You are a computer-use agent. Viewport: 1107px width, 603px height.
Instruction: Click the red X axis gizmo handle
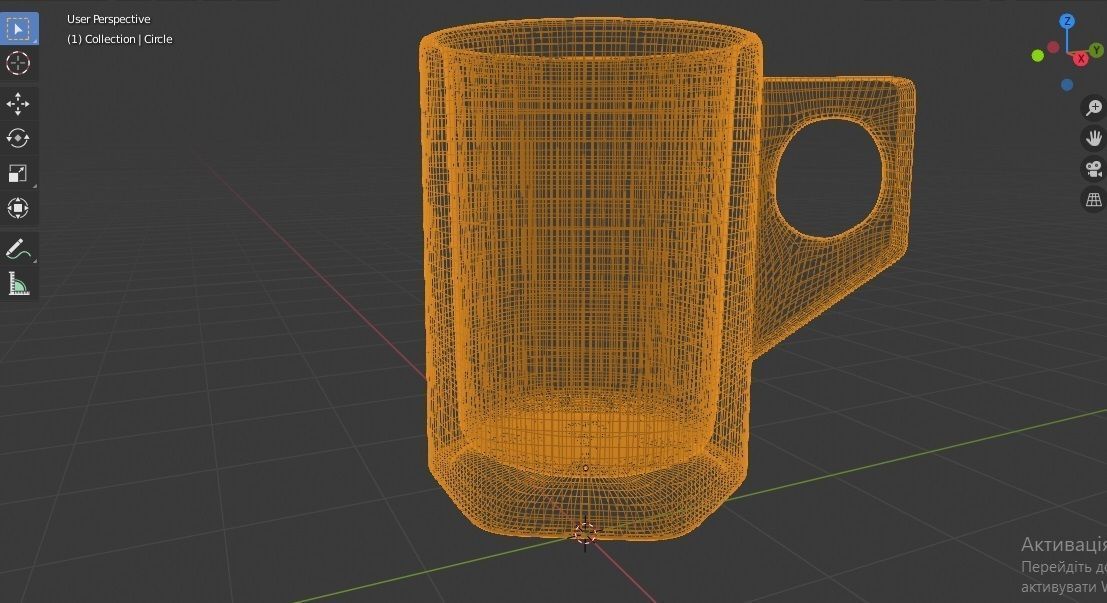[x=1081, y=59]
